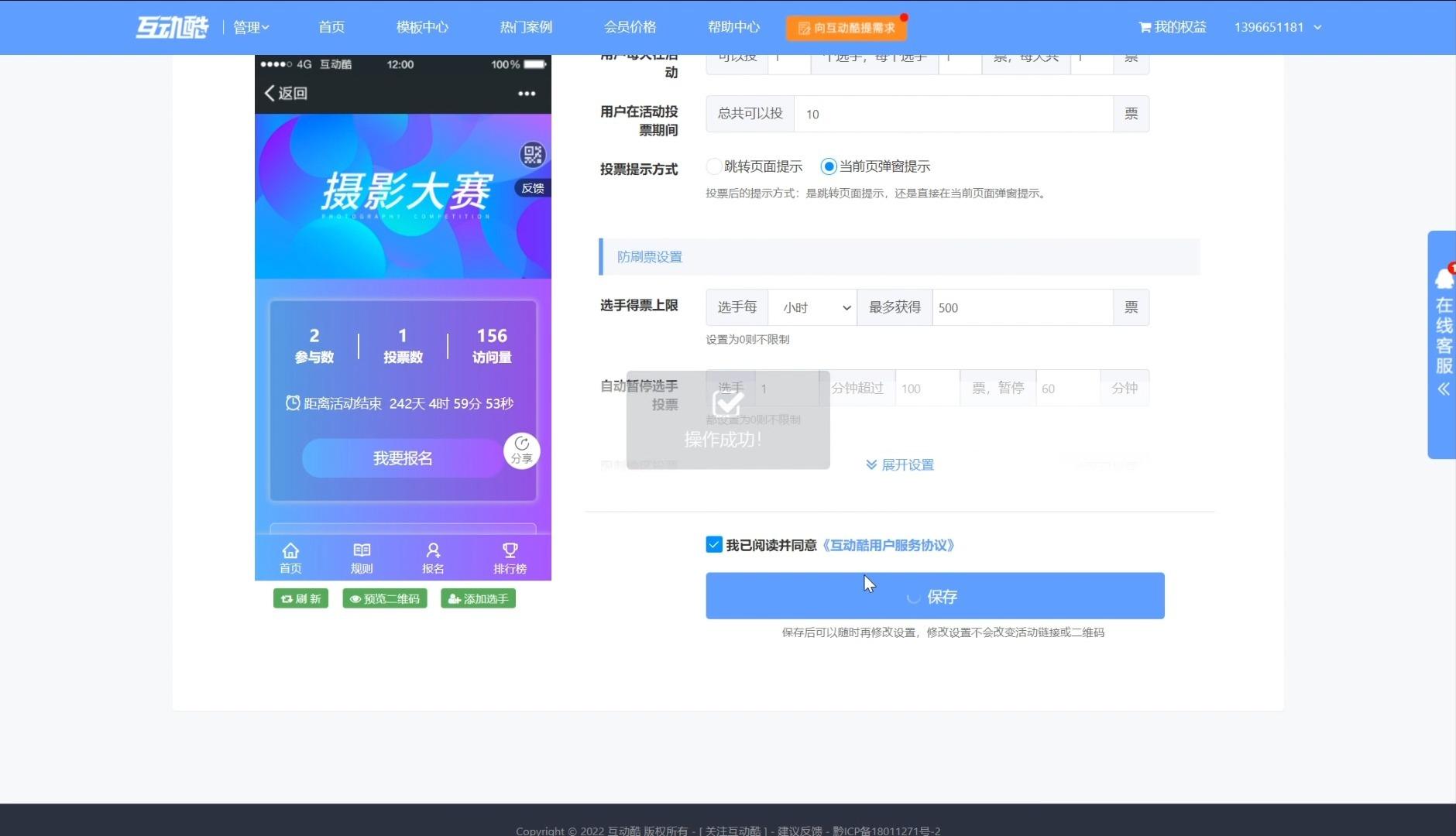
Task: Open the 《互动酷用户服务协议》 link
Action: (888, 545)
